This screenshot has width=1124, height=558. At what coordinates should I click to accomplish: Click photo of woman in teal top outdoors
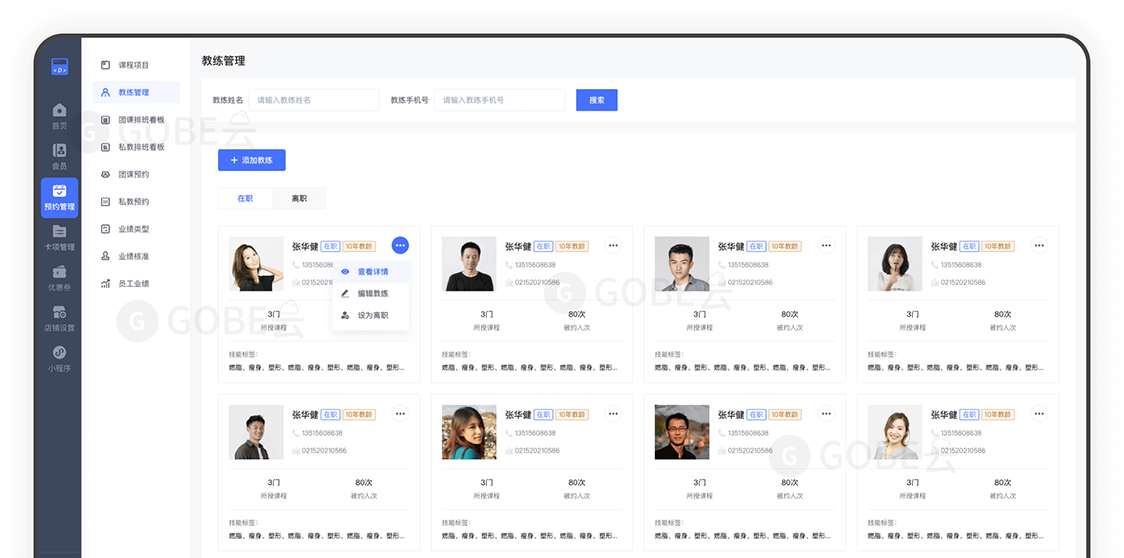click(x=469, y=432)
